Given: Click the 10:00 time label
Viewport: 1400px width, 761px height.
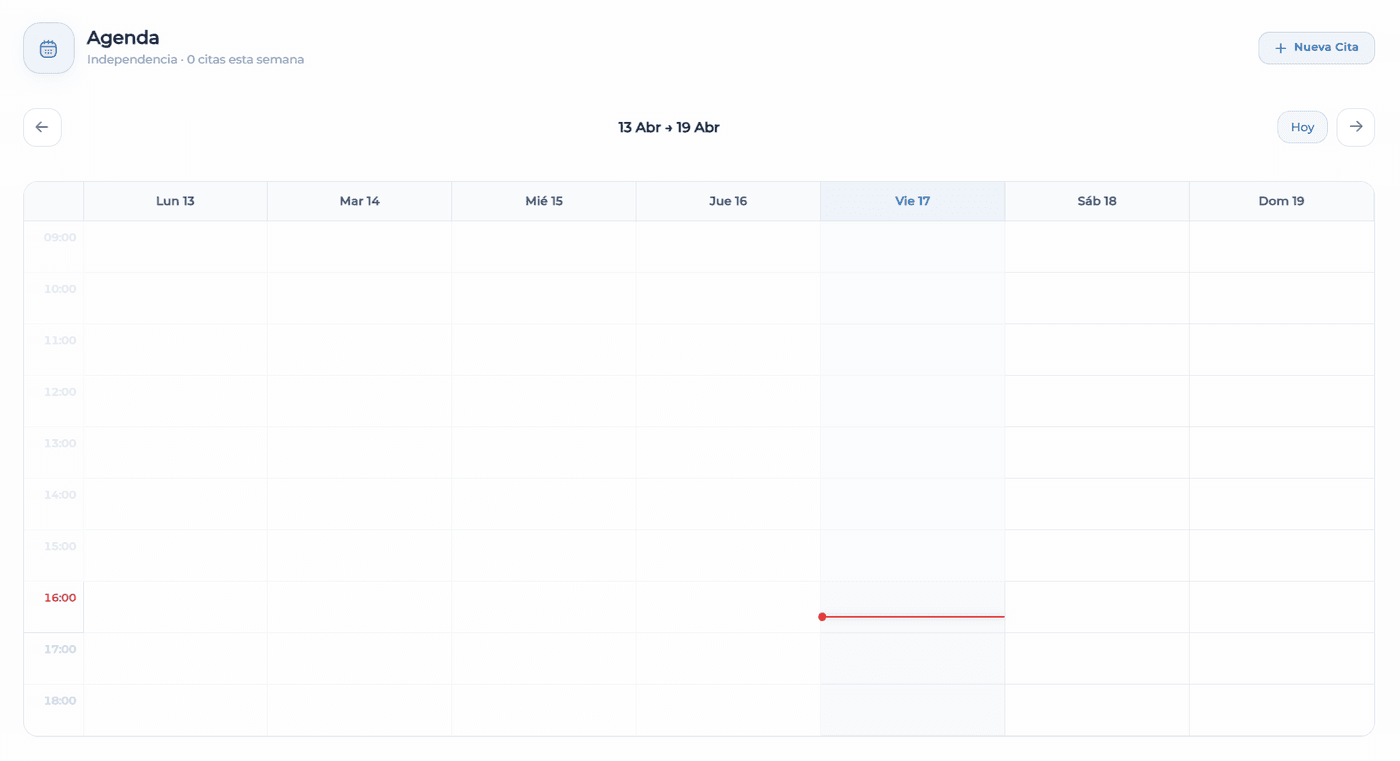Looking at the screenshot, I should [60, 289].
